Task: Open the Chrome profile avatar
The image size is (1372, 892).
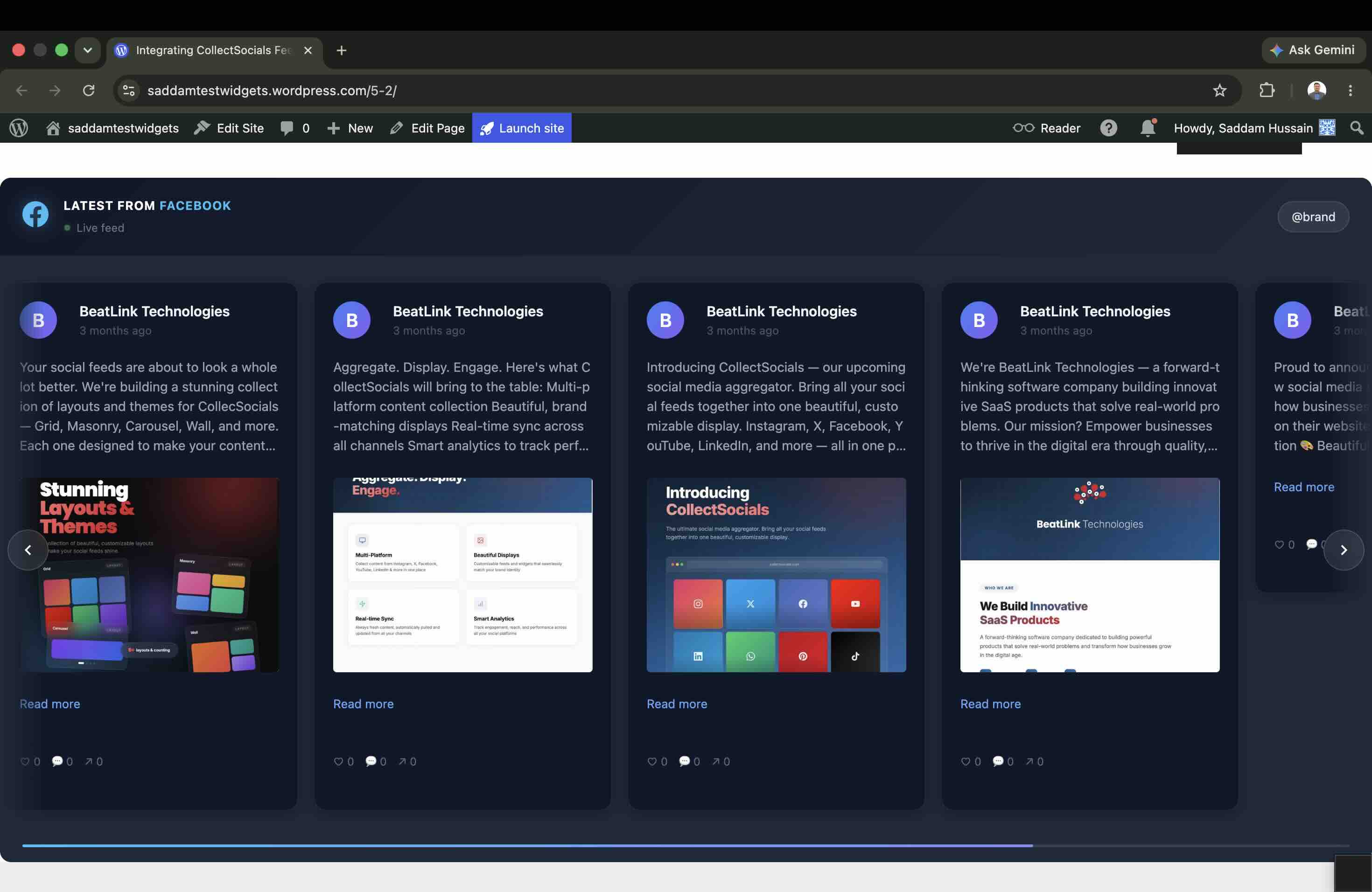Action: click(1316, 91)
